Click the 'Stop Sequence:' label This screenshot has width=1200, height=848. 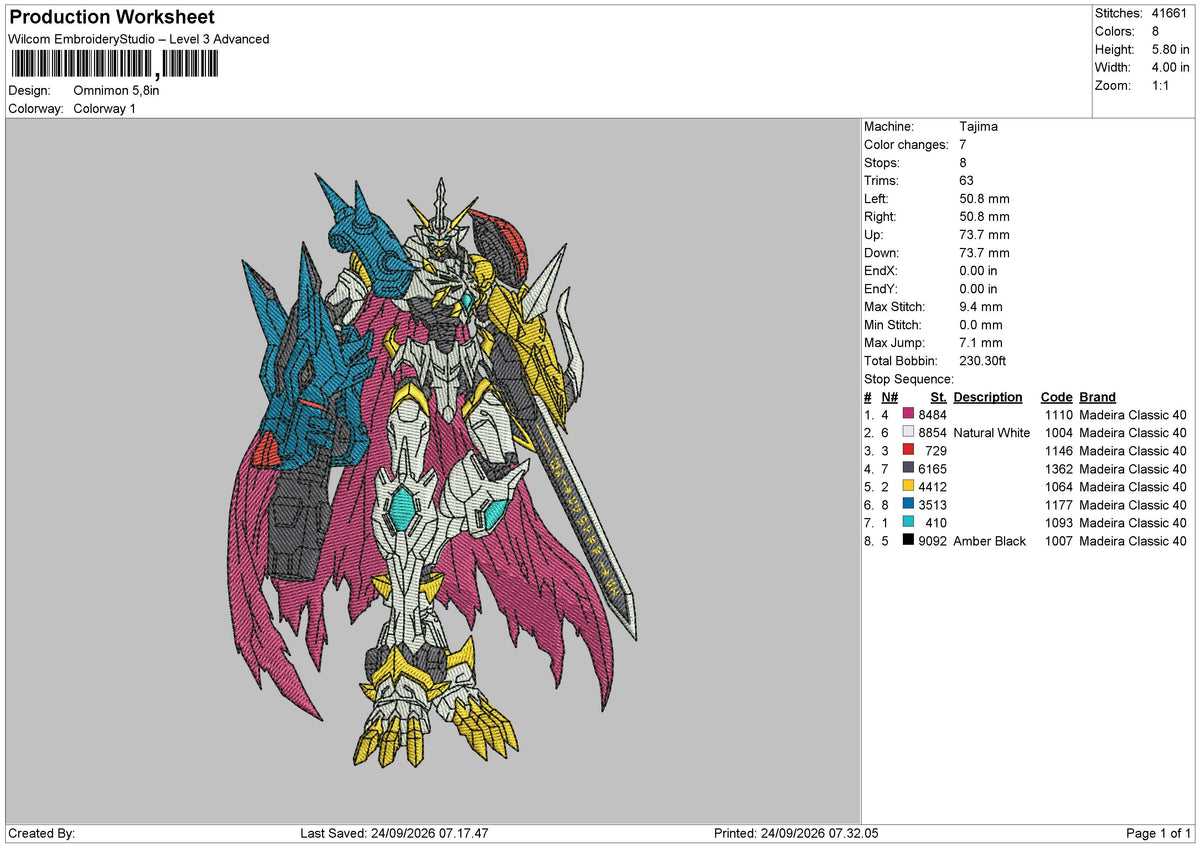click(x=909, y=378)
